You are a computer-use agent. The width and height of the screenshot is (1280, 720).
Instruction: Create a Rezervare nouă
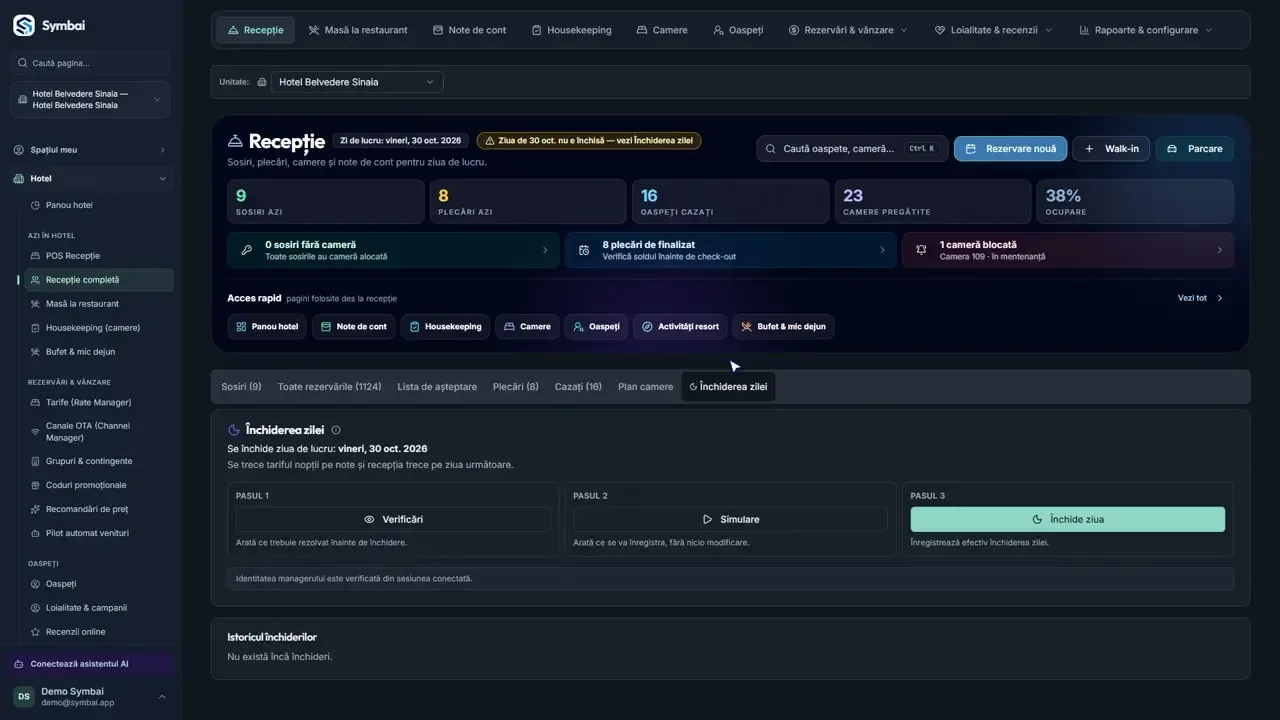pos(1010,149)
